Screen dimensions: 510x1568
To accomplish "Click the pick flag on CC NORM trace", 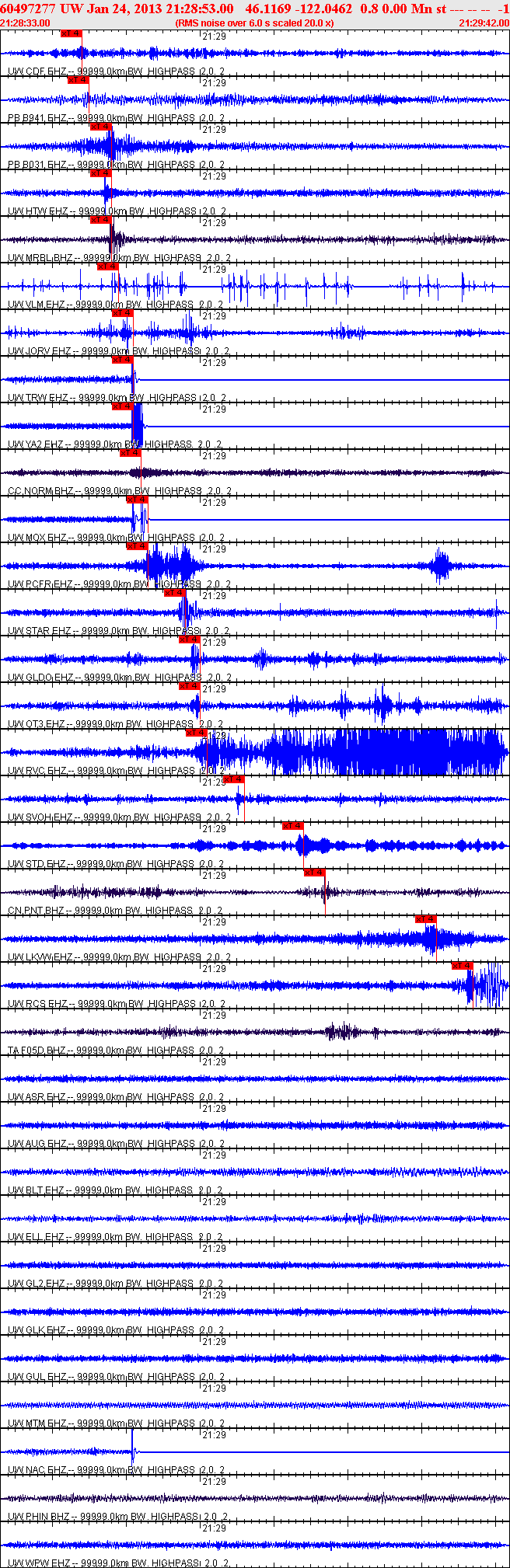I will [130, 453].
